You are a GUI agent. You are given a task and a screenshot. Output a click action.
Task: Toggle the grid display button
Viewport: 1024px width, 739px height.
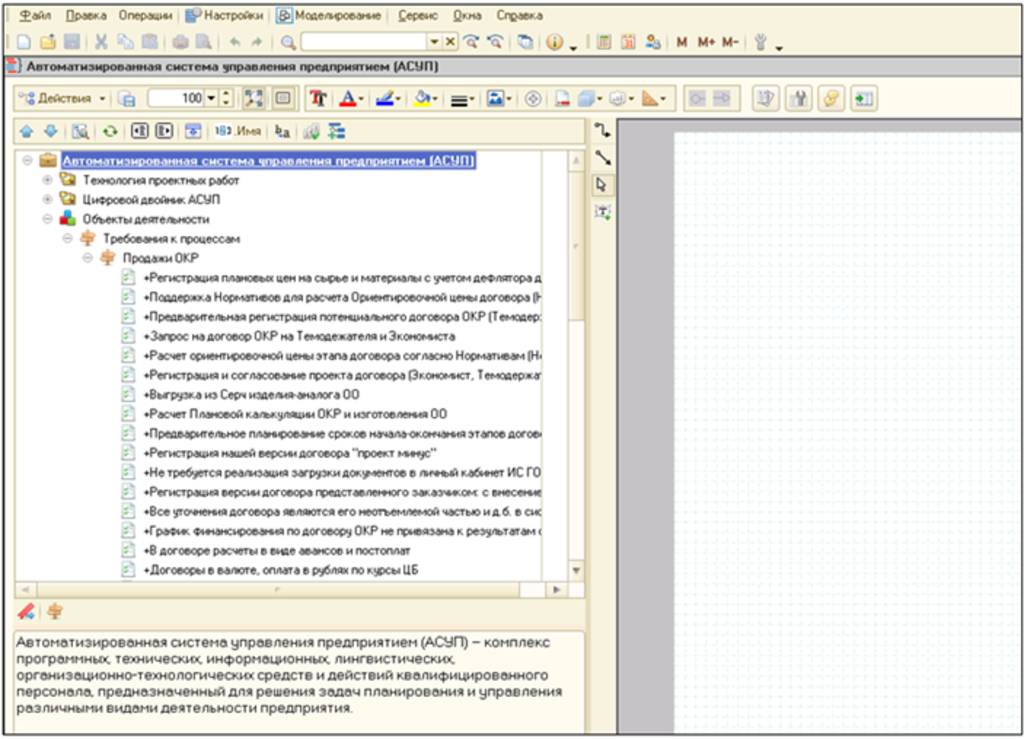point(283,98)
